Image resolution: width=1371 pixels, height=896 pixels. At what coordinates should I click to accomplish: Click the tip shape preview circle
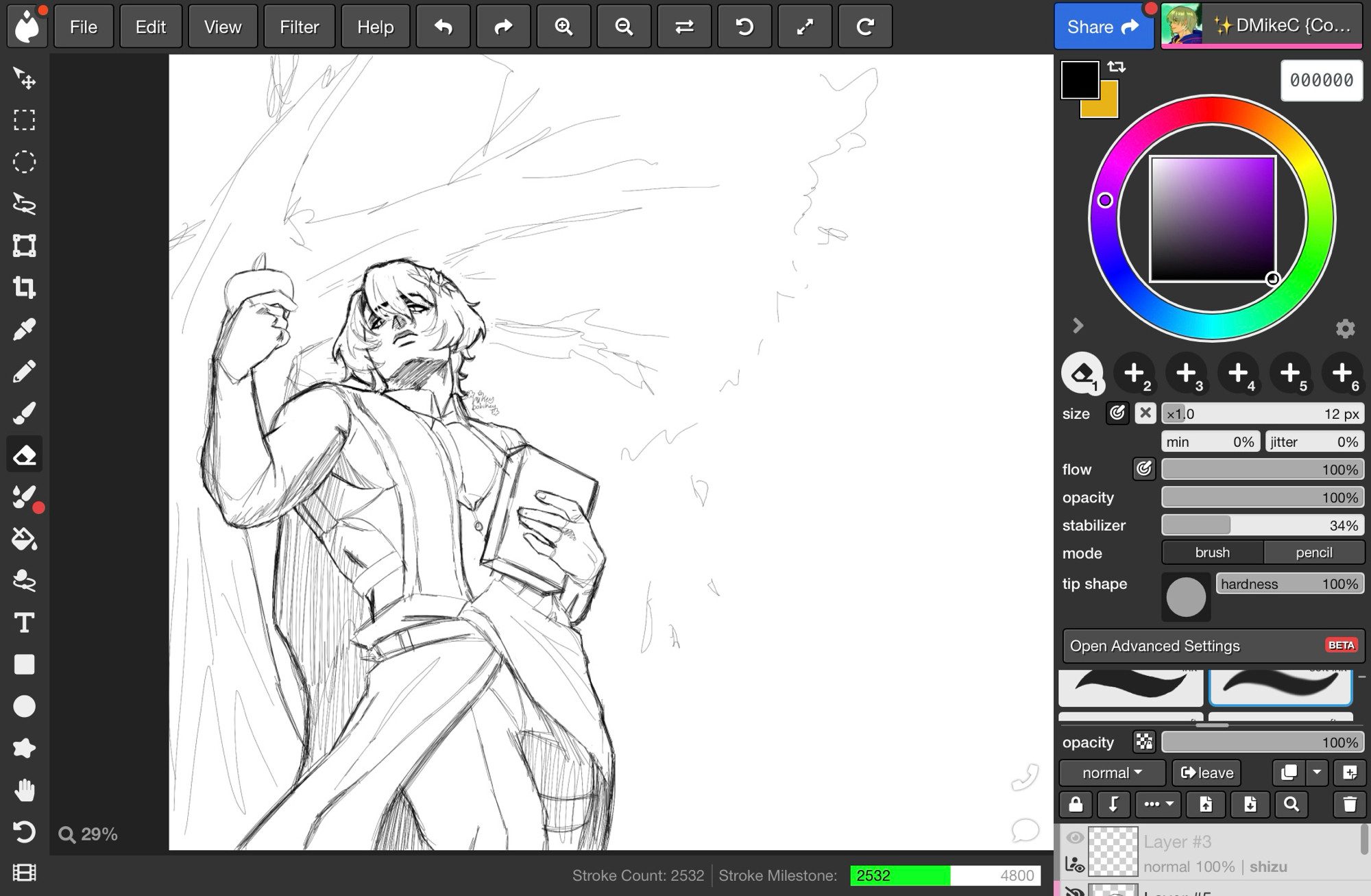pos(1186,597)
